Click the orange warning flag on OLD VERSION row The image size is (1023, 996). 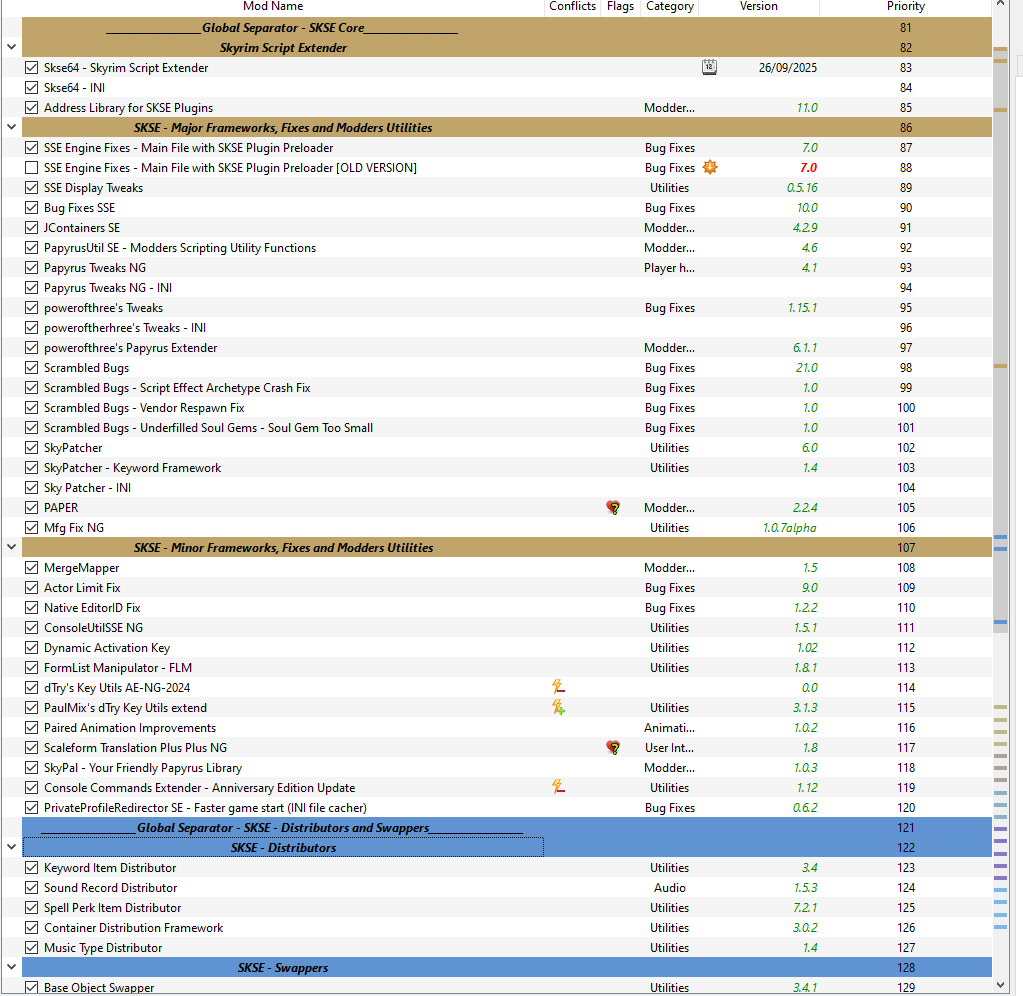(710, 168)
